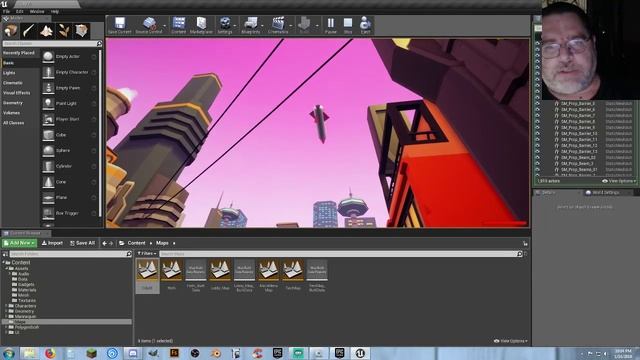
Task: Open the File menu
Action: pos(7,11)
